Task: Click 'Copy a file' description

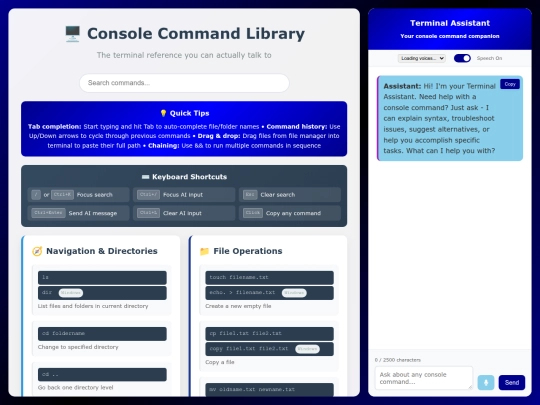Action: (220, 362)
